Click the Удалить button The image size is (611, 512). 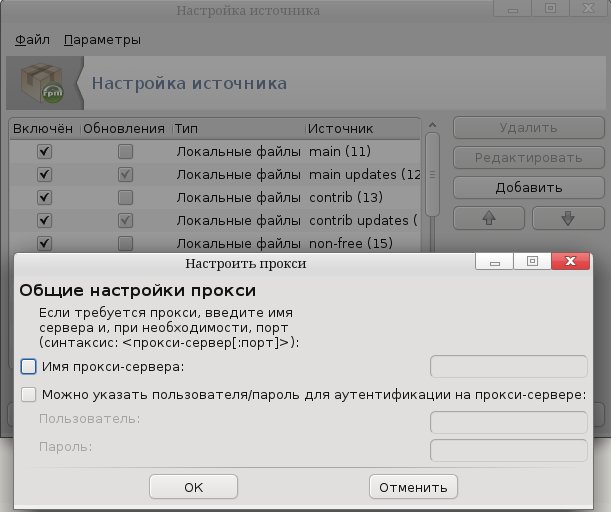coord(529,128)
